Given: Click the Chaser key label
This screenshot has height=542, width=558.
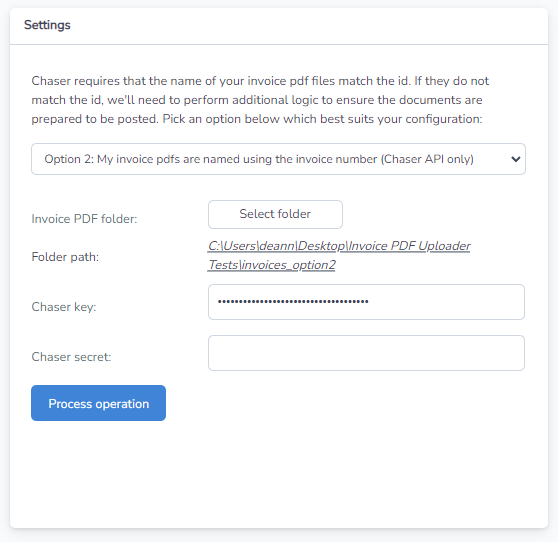Looking at the screenshot, I should click(64, 307).
